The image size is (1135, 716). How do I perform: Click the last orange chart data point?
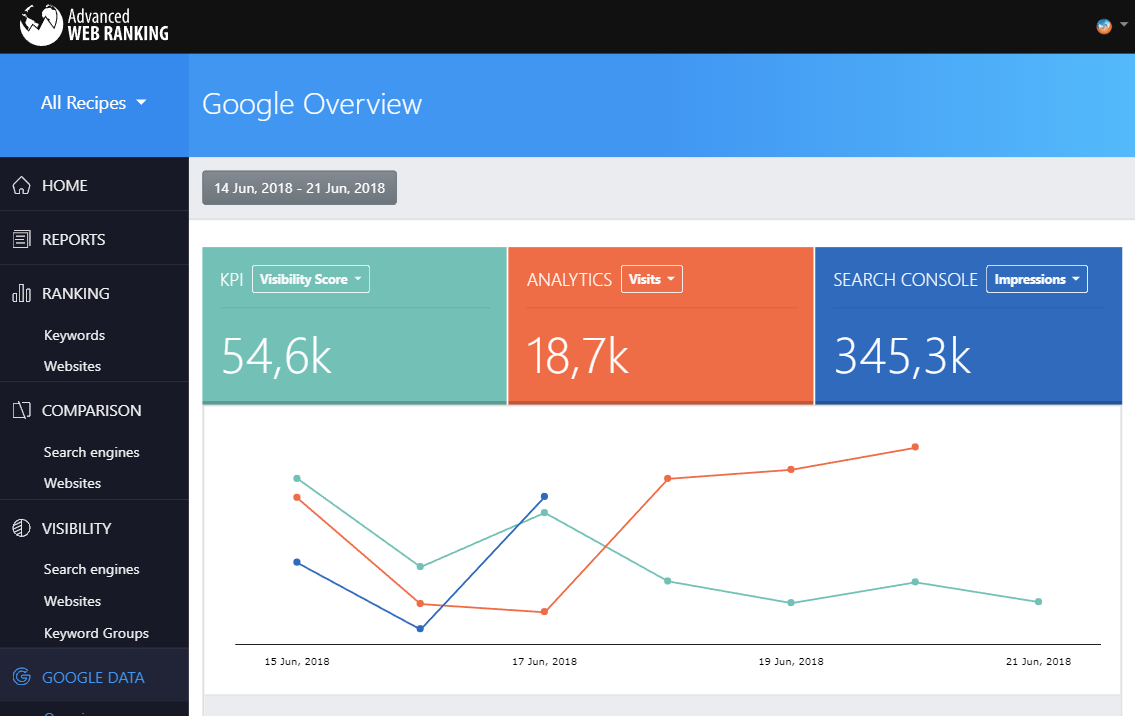(915, 447)
